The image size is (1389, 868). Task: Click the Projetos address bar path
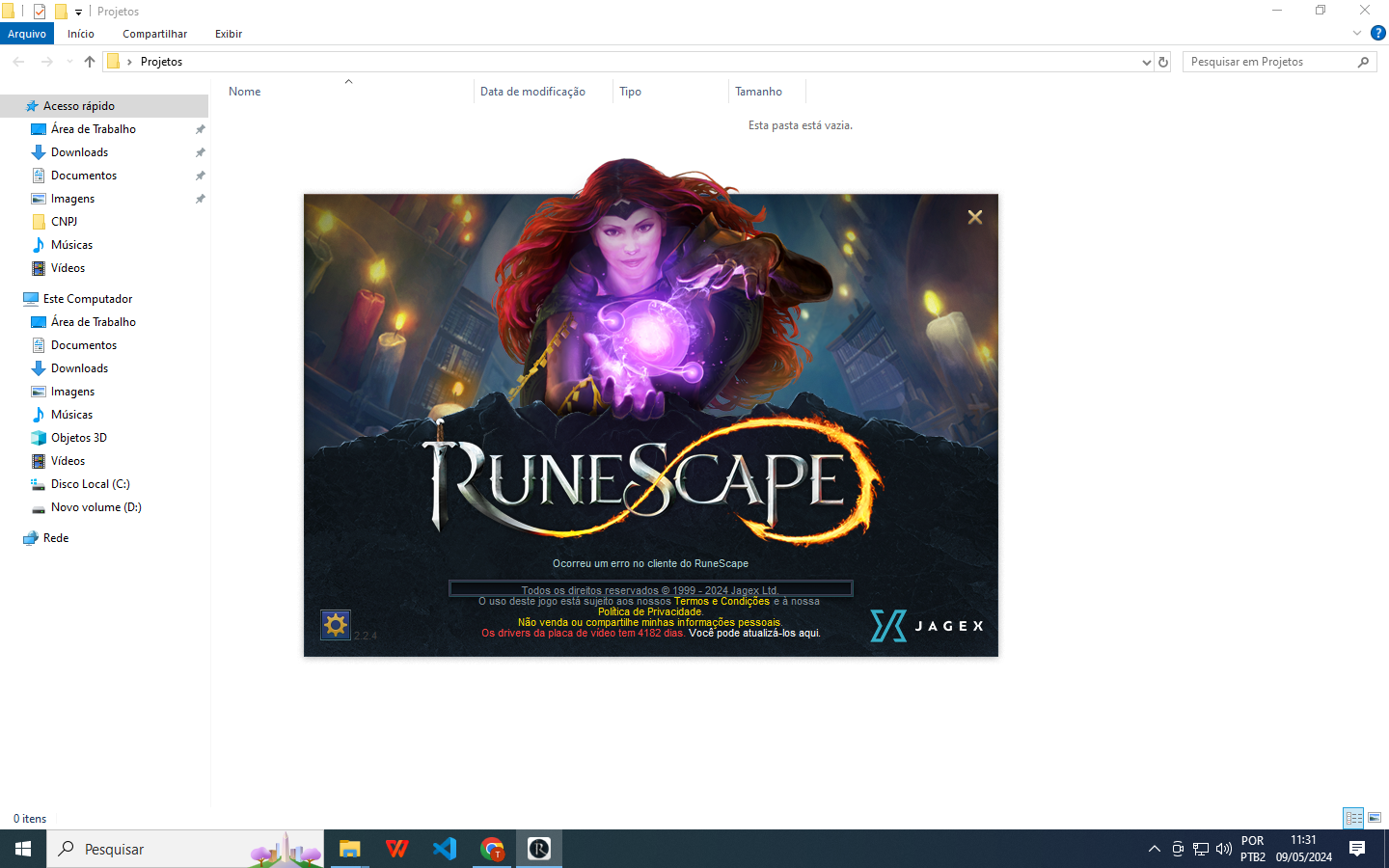coord(161,62)
